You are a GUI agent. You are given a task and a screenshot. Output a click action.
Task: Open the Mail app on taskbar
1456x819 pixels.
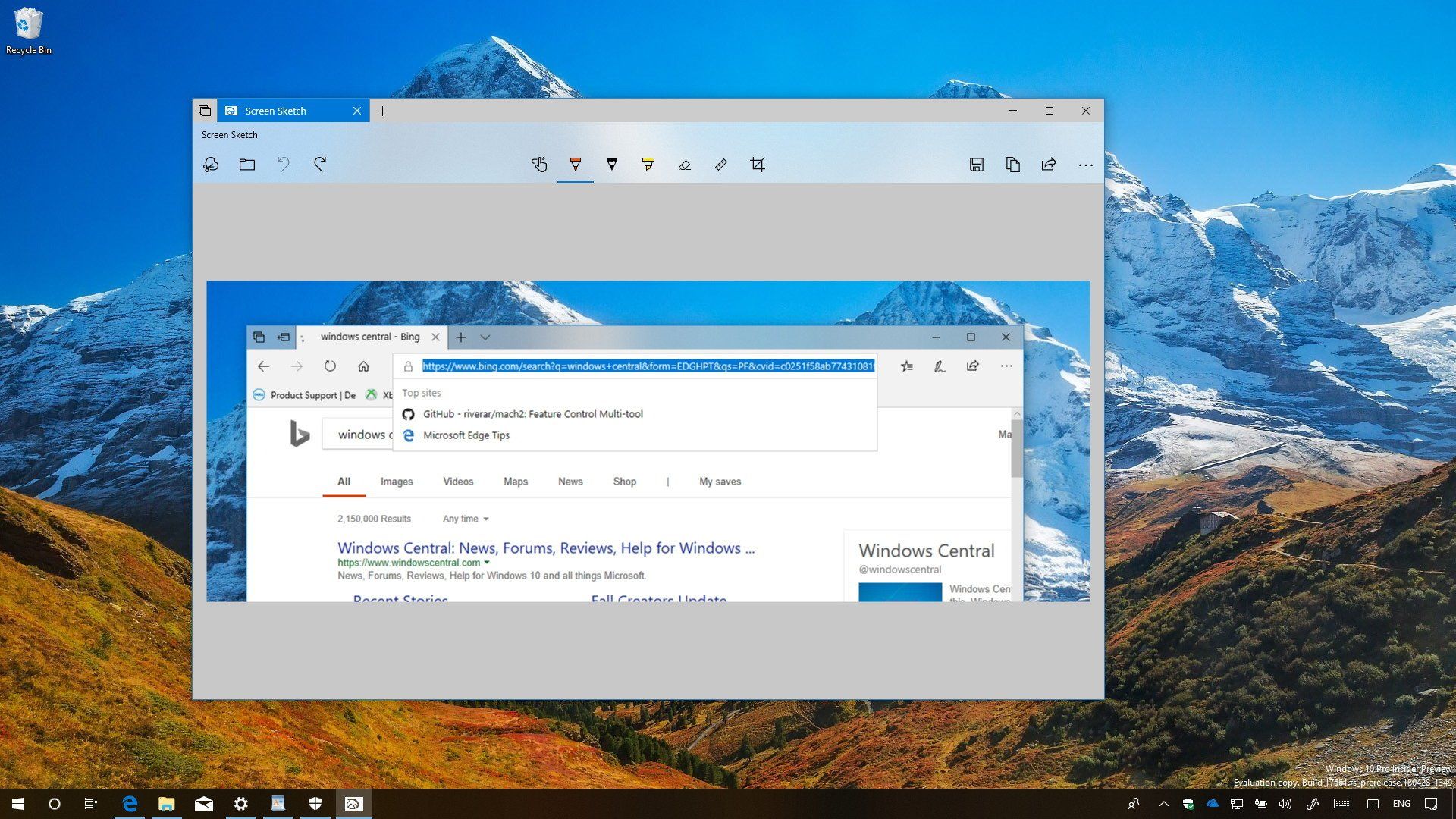pos(204,804)
